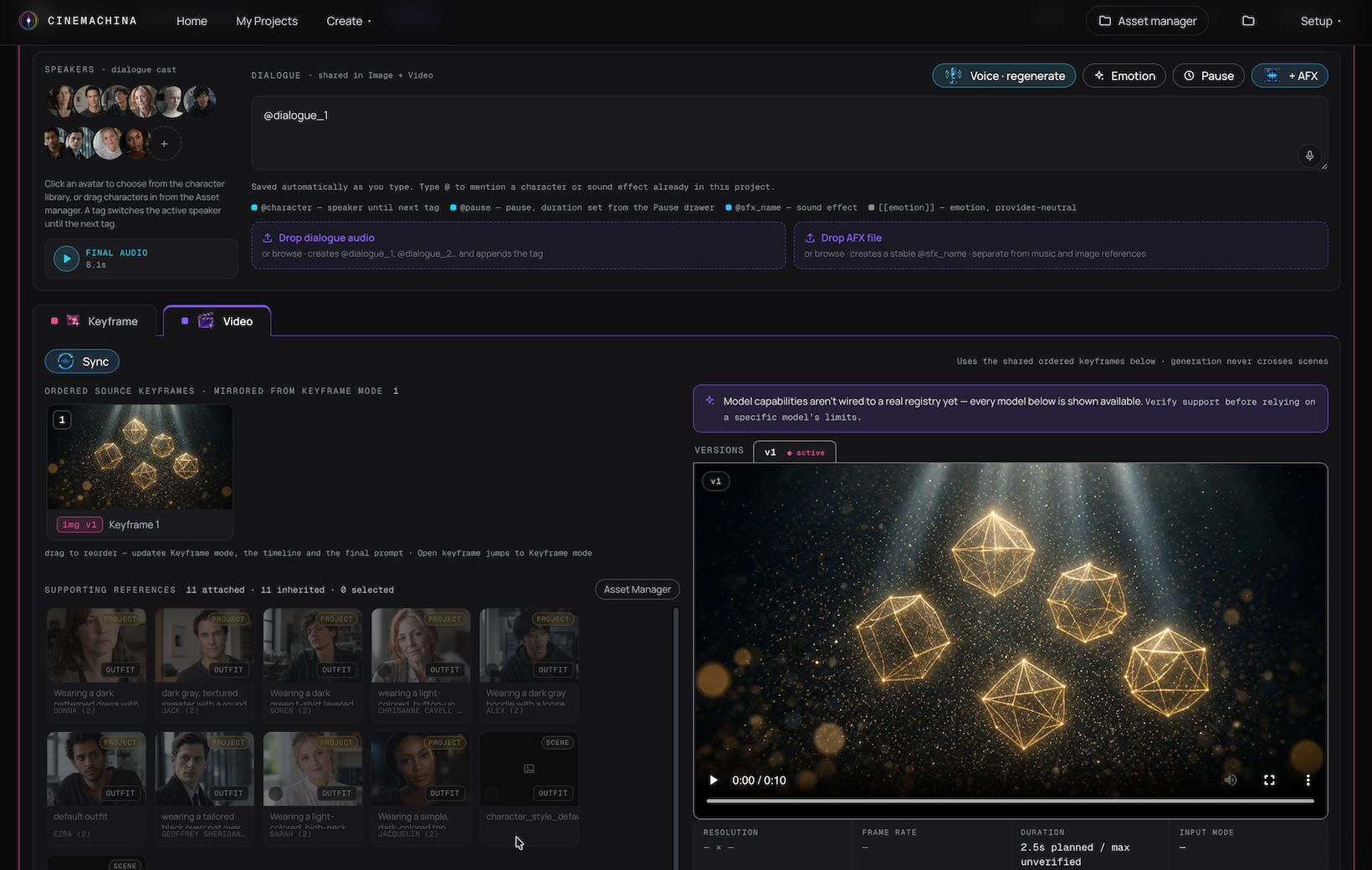
Task: Click the Cinemachina logo icon
Action: [28, 21]
